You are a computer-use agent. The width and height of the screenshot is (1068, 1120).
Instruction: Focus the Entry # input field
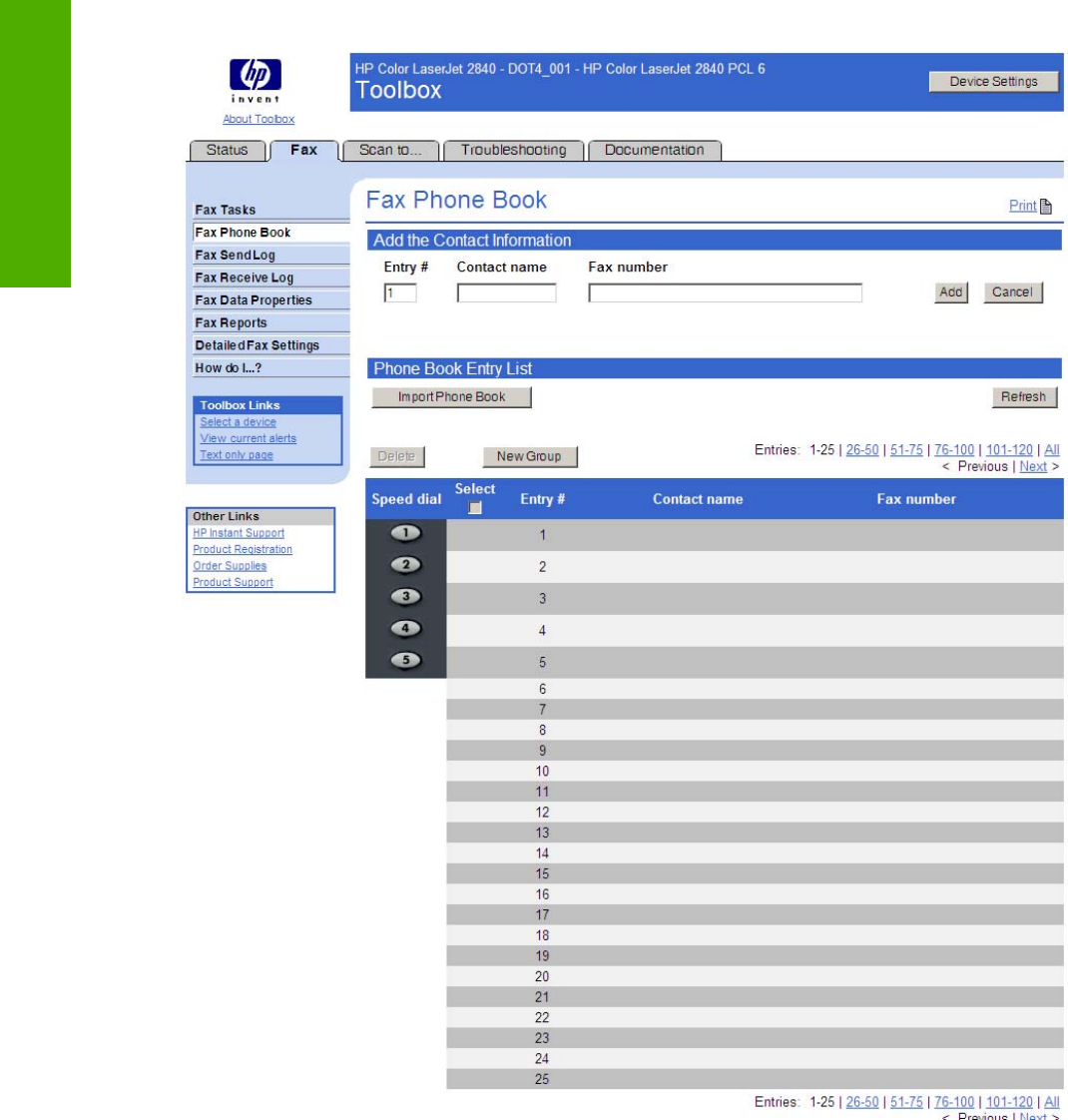[400, 292]
